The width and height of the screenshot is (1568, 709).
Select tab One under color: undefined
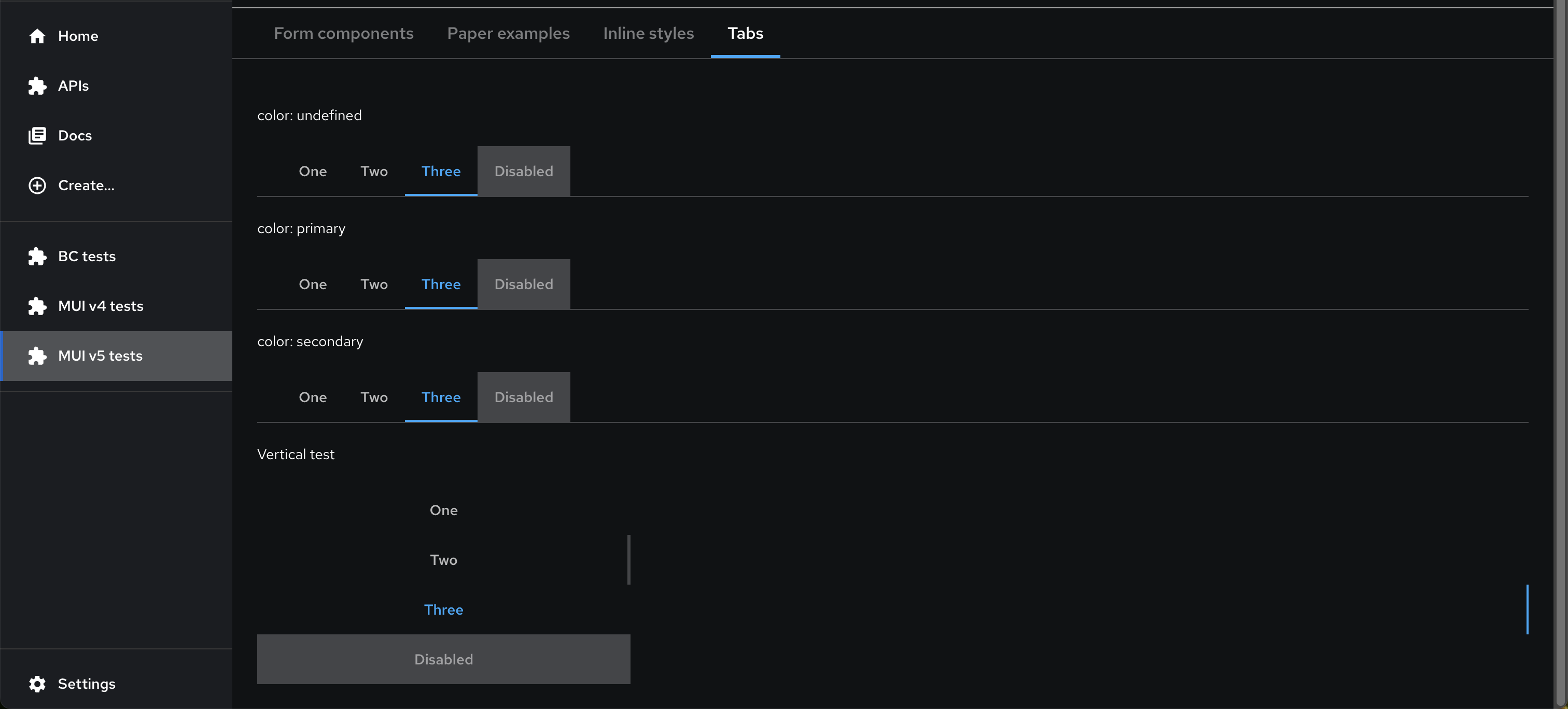312,172
